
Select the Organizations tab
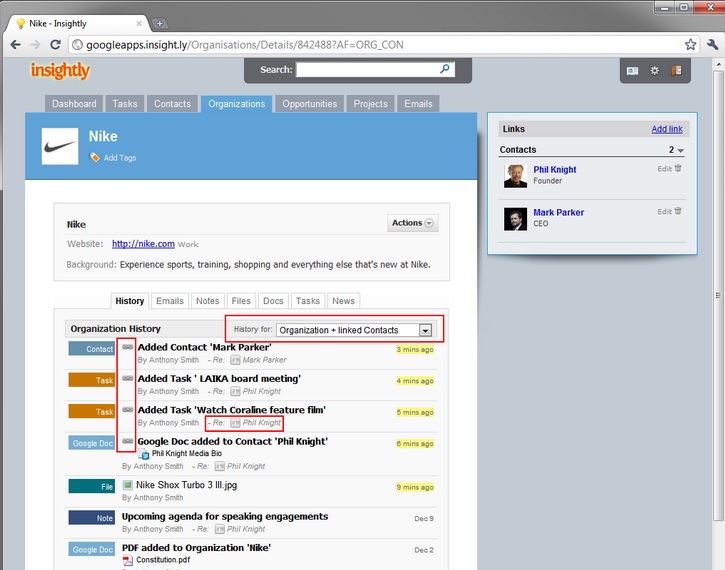(x=236, y=104)
